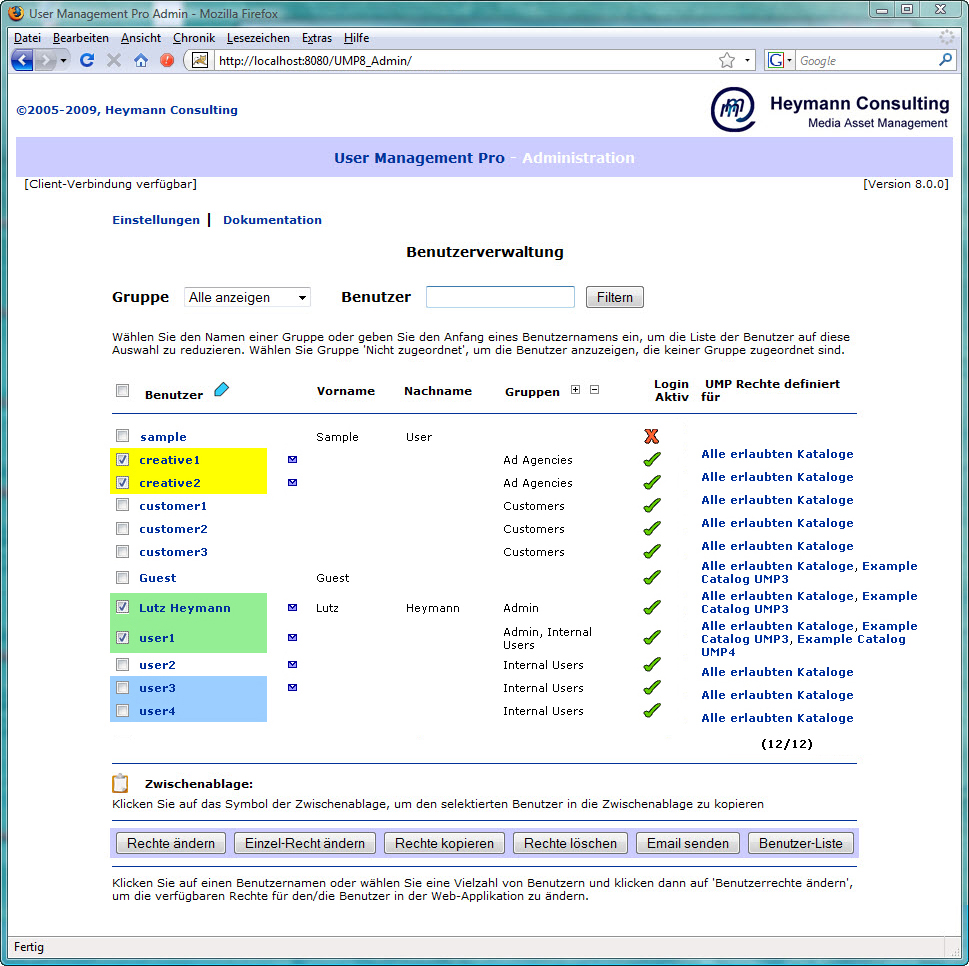Uncheck the Lutz Heymann checkbox

(x=122, y=607)
